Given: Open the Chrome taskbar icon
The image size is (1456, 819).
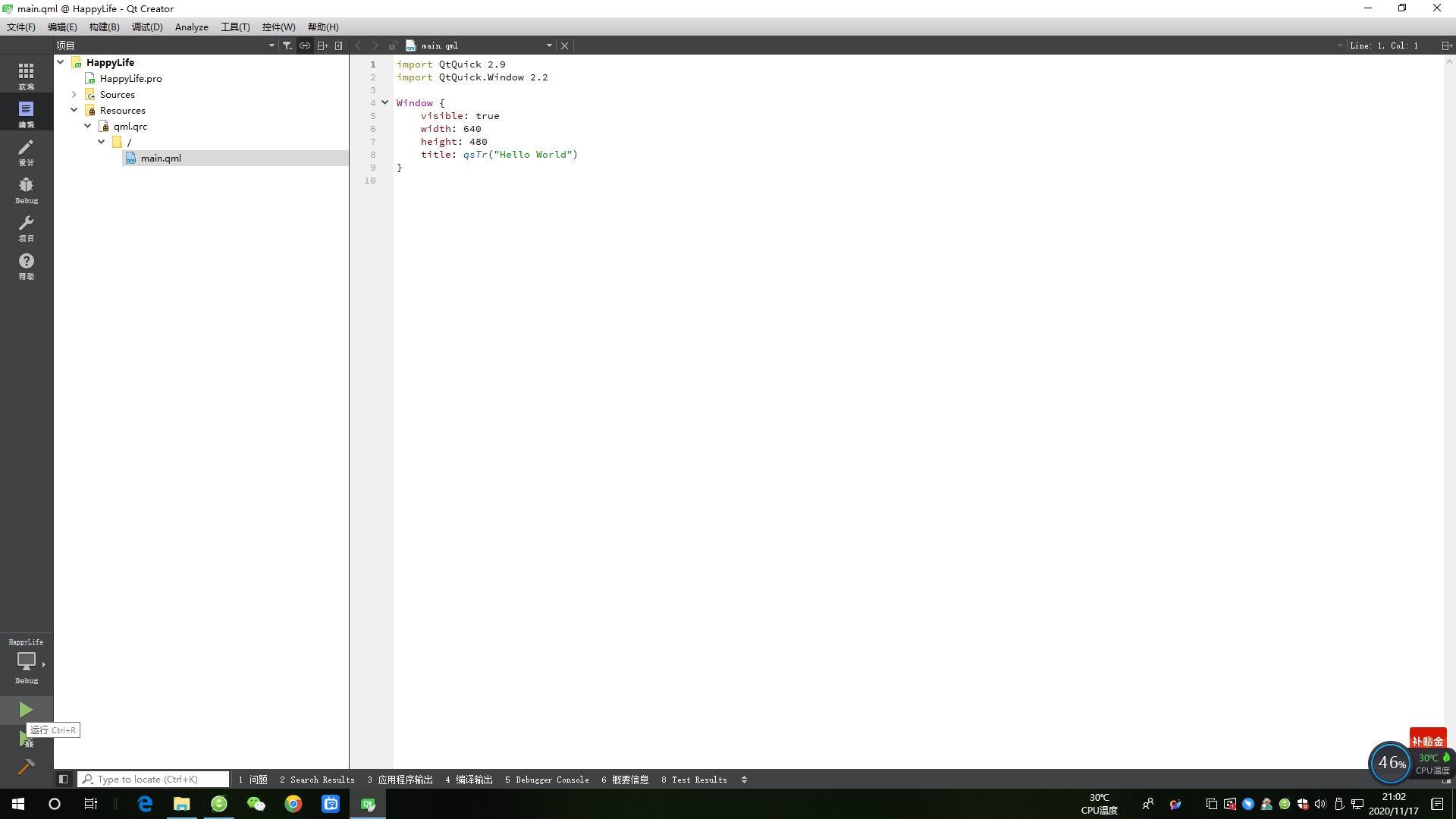Looking at the screenshot, I should point(293,804).
